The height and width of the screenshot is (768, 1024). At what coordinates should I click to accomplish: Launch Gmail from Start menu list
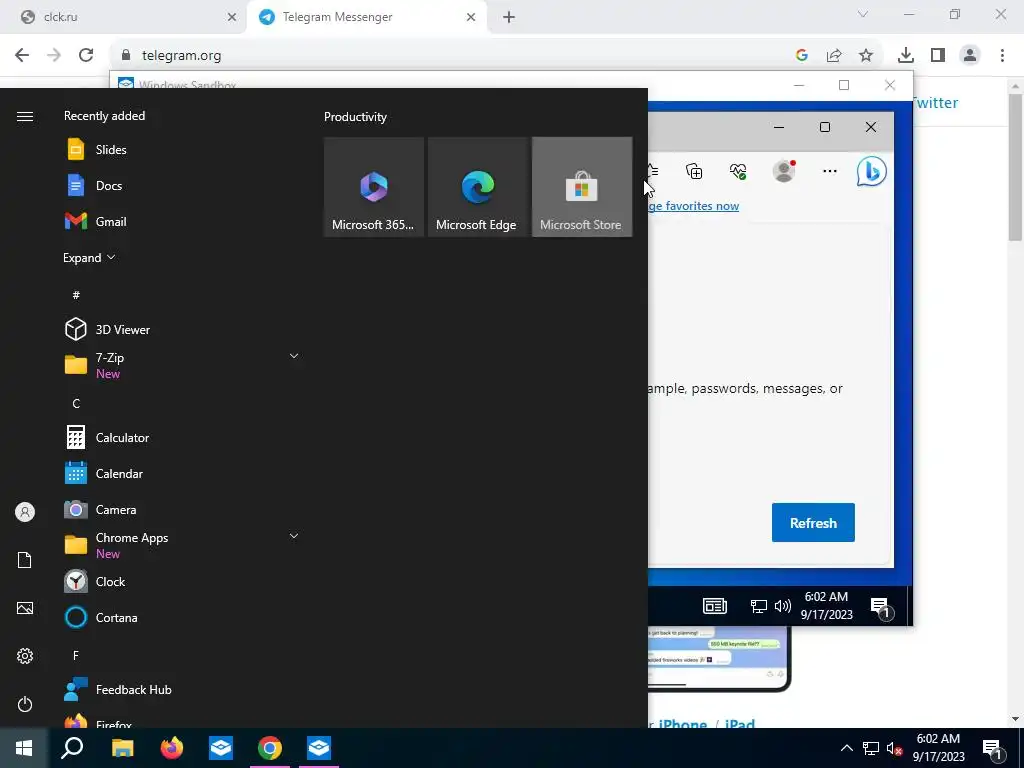(x=183, y=221)
